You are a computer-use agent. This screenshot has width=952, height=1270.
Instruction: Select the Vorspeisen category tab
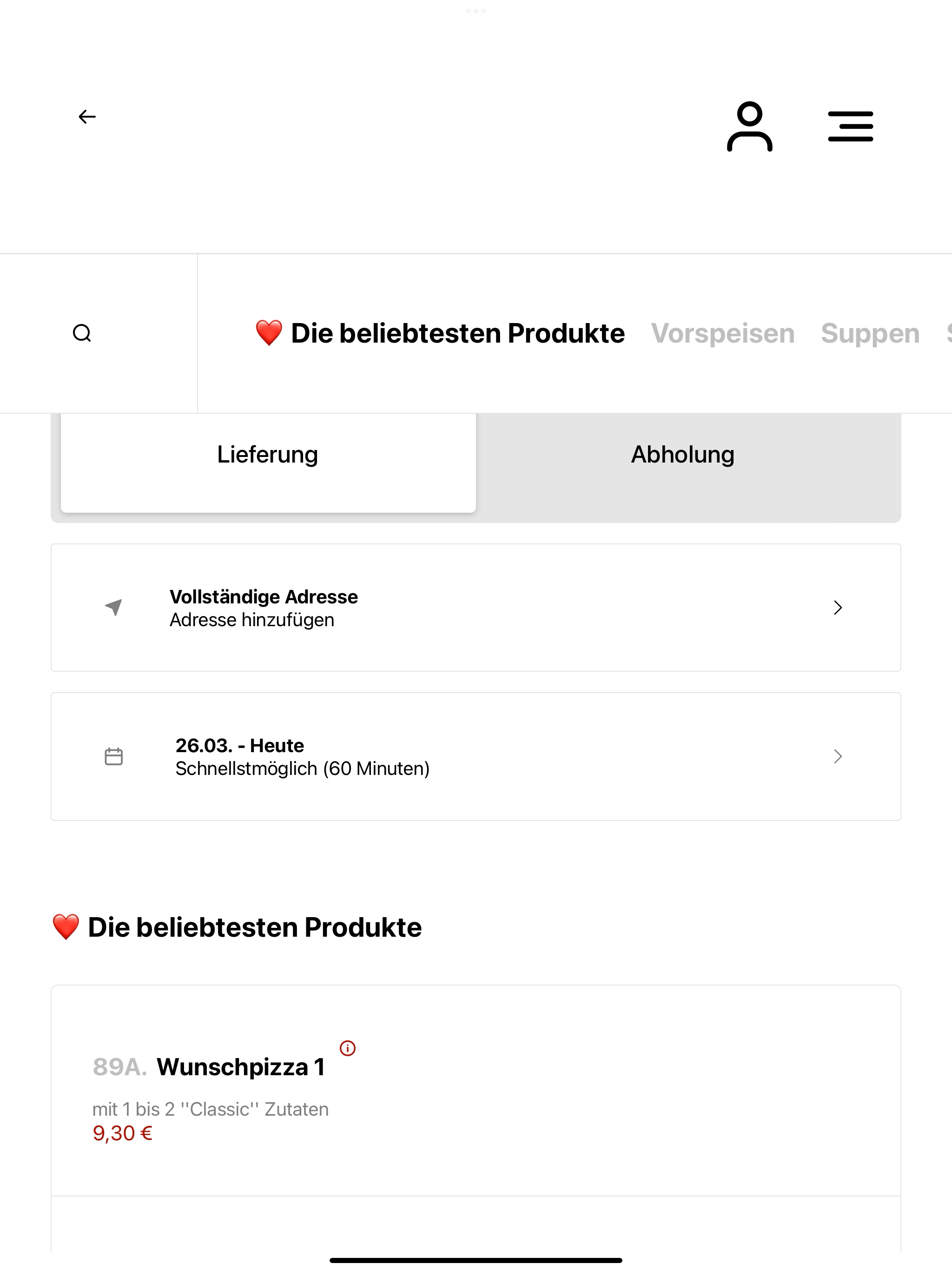pyautogui.click(x=722, y=333)
